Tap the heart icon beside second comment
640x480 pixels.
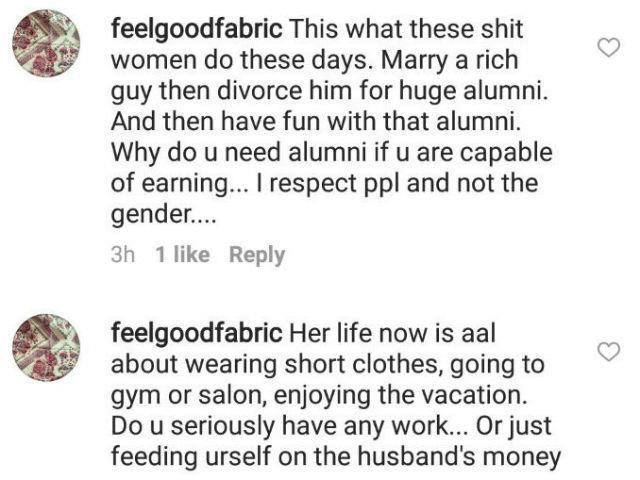pos(609,352)
